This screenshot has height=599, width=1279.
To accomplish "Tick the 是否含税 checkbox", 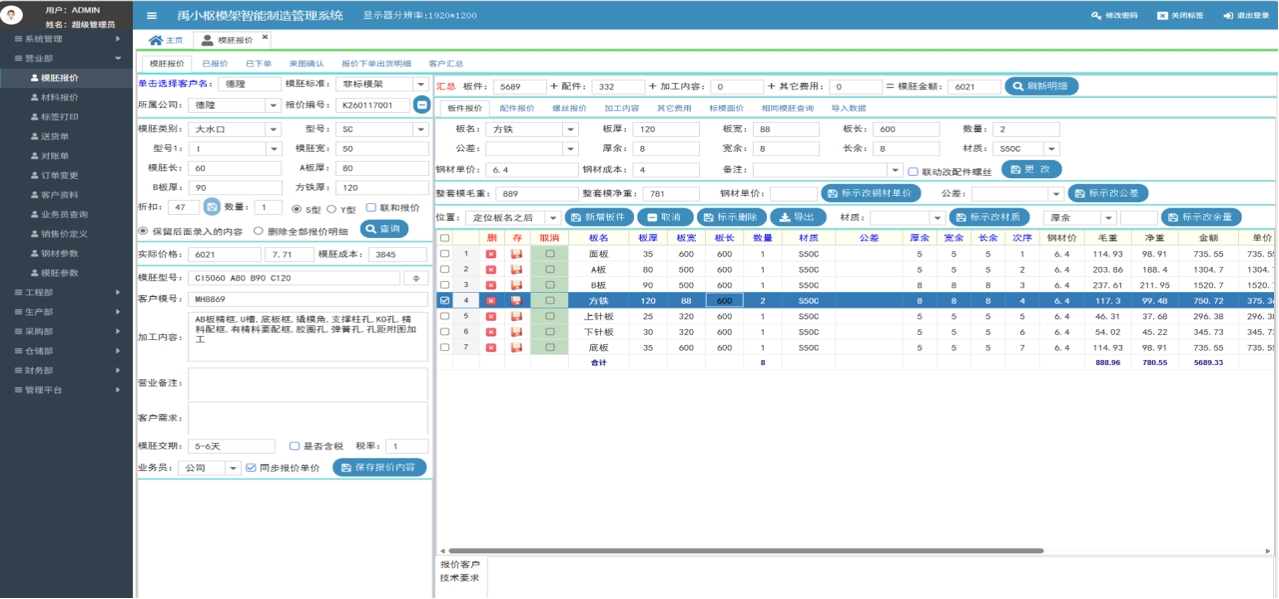I will pos(294,446).
